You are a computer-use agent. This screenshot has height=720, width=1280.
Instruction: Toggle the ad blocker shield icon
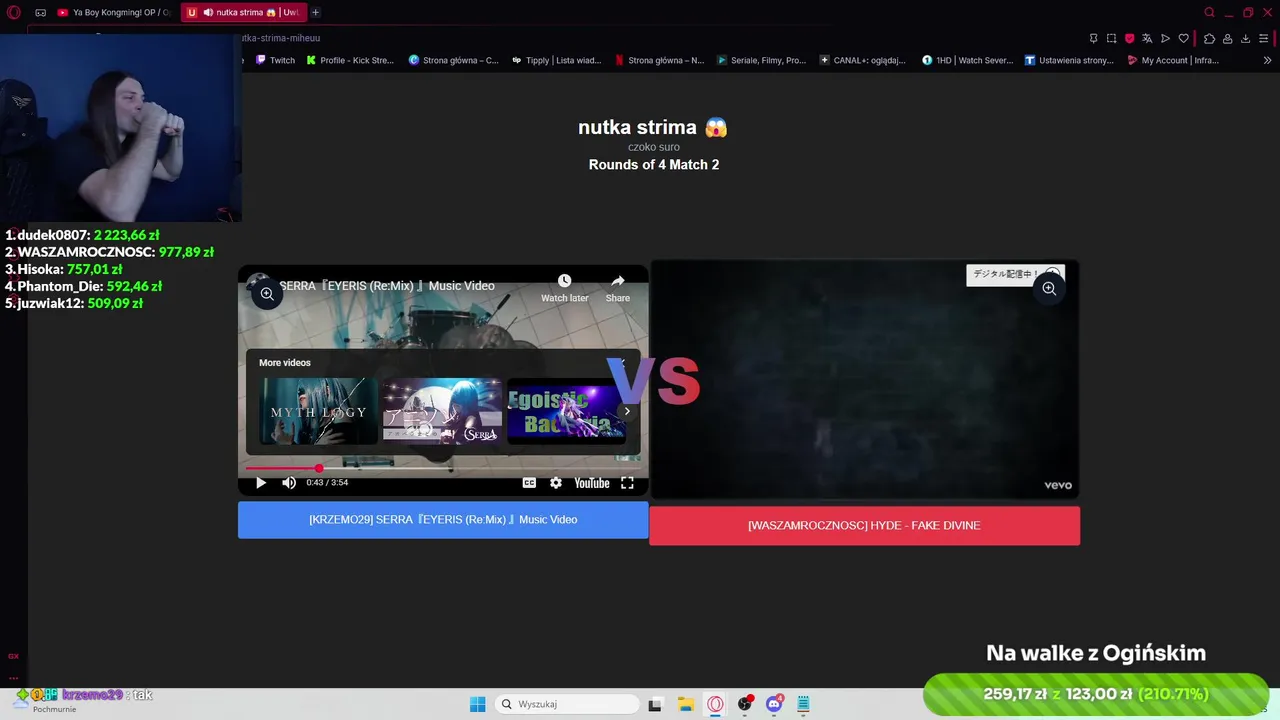tap(1129, 38)
